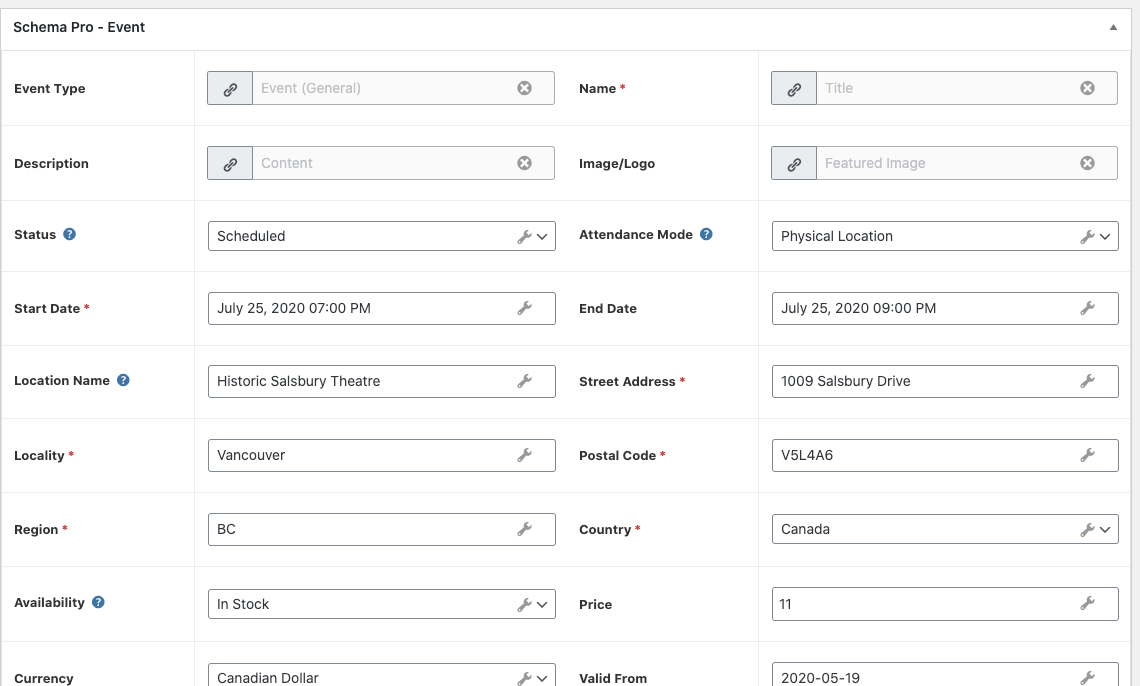Clear the Featured Image selection
The image size is (1140, 686).
[x=1087, y=163]
